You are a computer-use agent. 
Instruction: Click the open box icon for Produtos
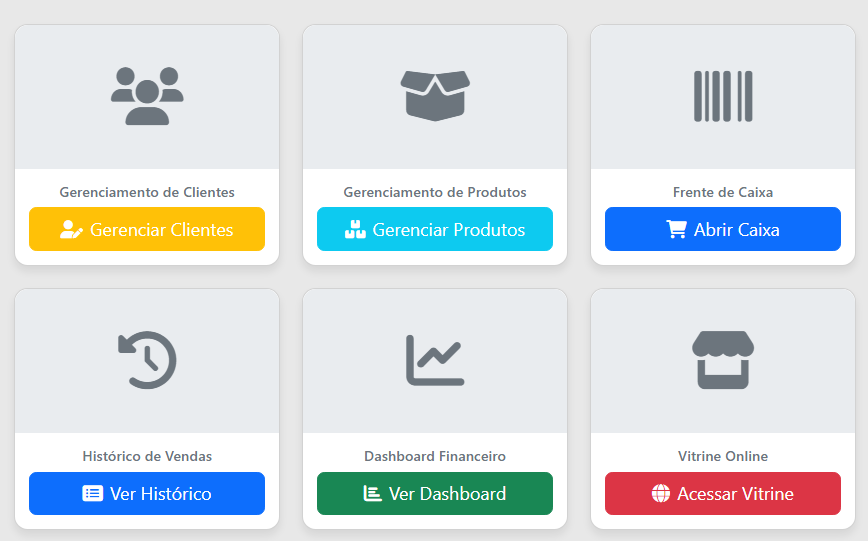pyautogui.click(x=435, y=96)
